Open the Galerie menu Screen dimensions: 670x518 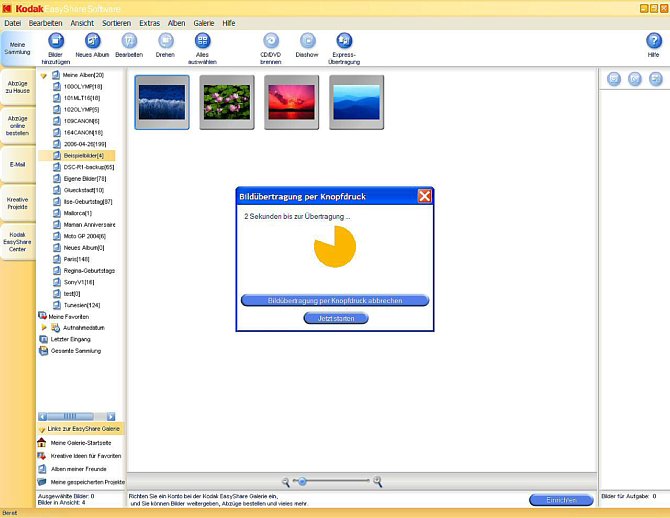click(x=204, y=23)
